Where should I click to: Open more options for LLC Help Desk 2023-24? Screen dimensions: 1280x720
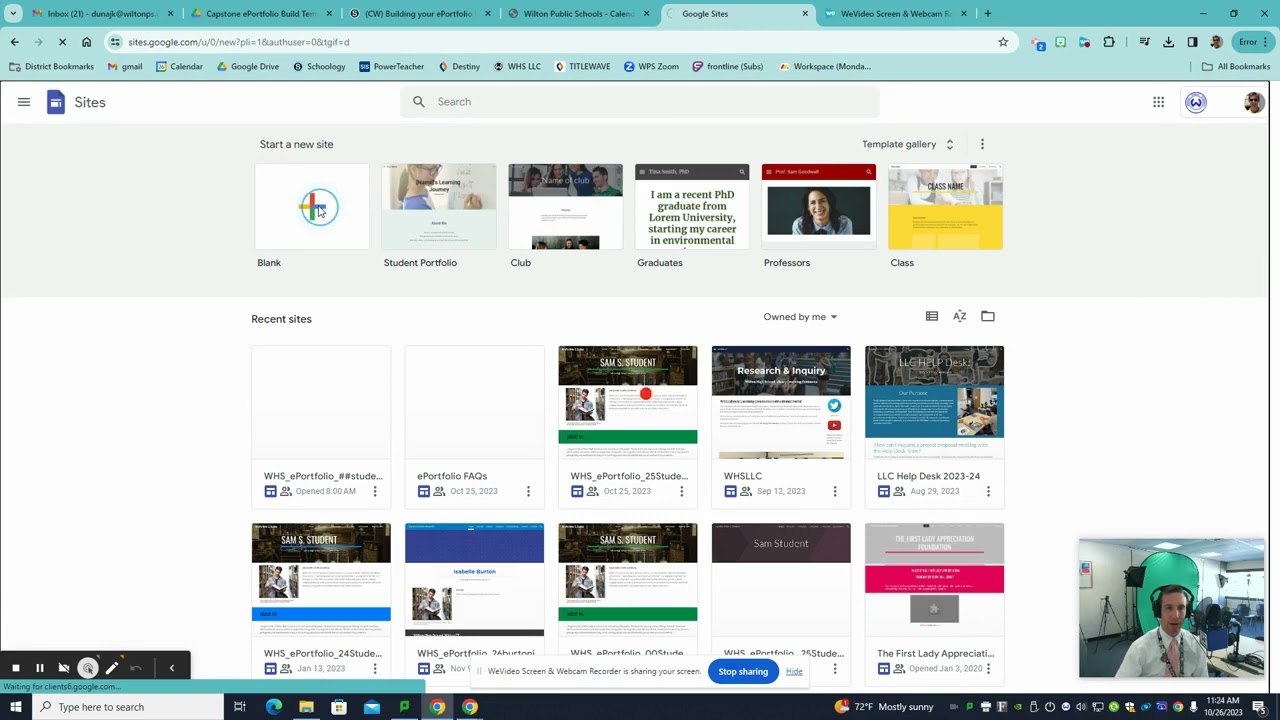click(x=988, y=491)
